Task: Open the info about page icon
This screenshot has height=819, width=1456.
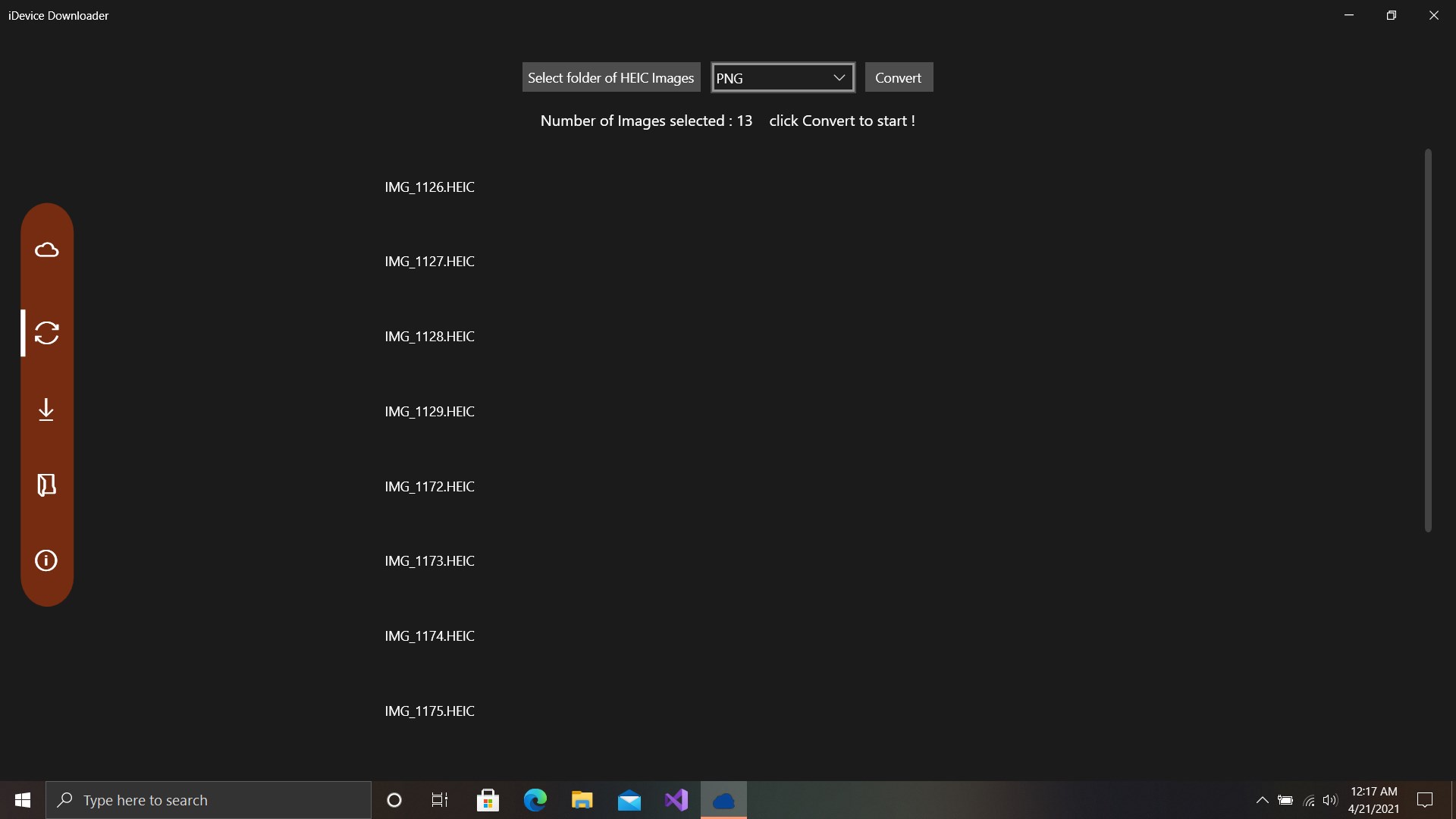Action: 46,560
